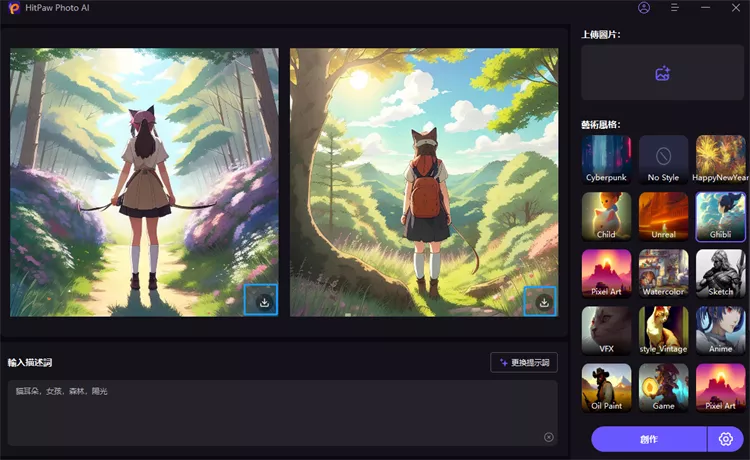
Task: Clear the prompt text with the X icon
Action: click(548, 437)
